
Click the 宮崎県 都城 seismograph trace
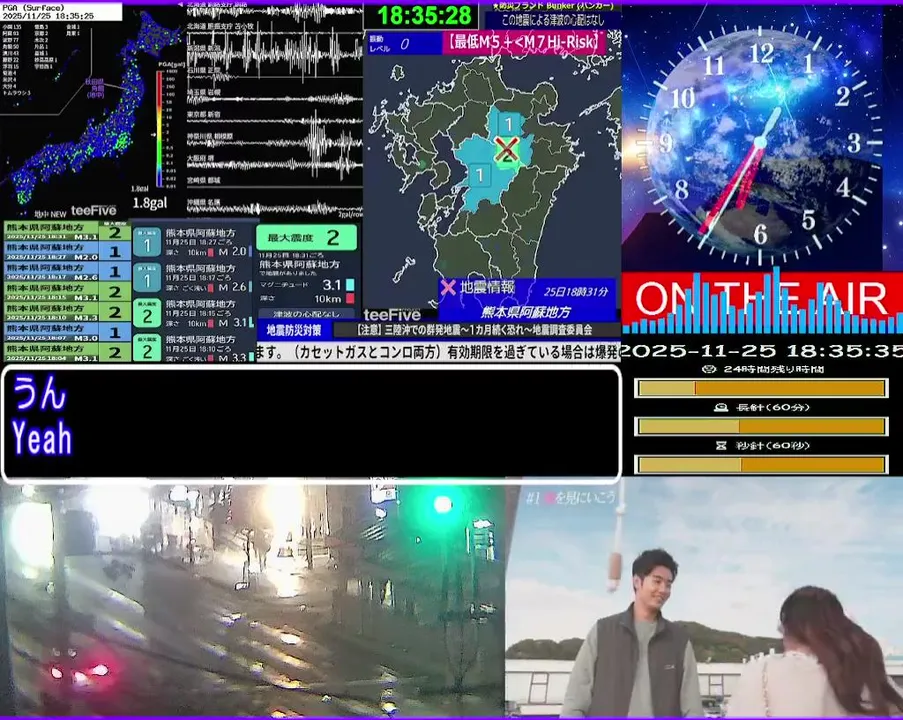click(x=275, y=185)
